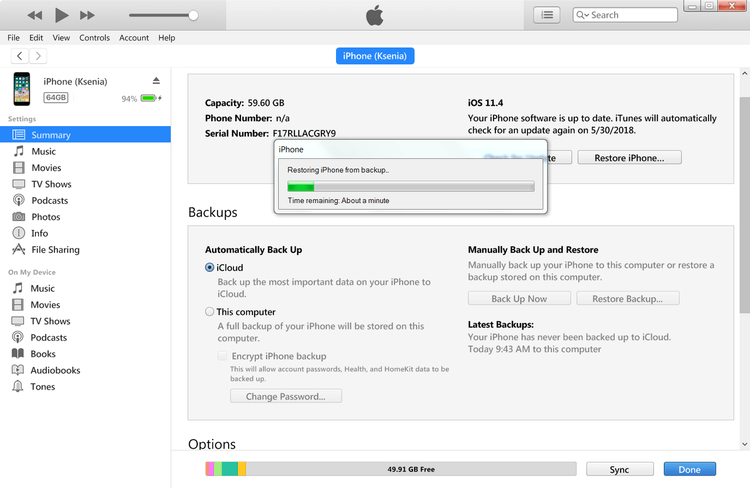The width and height of the screenshot is (750, 488).
Task: Select Music icon under On My Device
Action: tap(18, 288)
